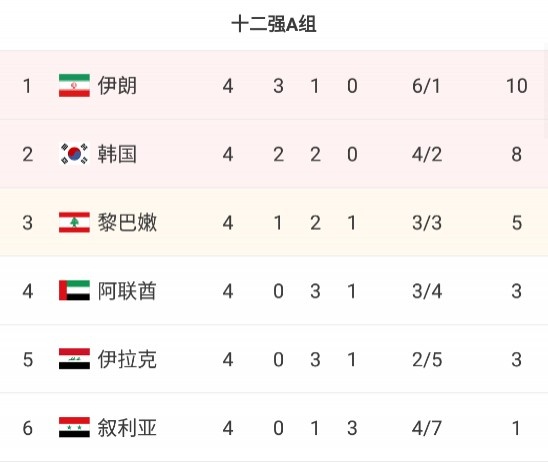Image resolution: width=548 pixels, height=462 pixels.
Task: Click rank number 1 in table
Action: coord(27,86)
